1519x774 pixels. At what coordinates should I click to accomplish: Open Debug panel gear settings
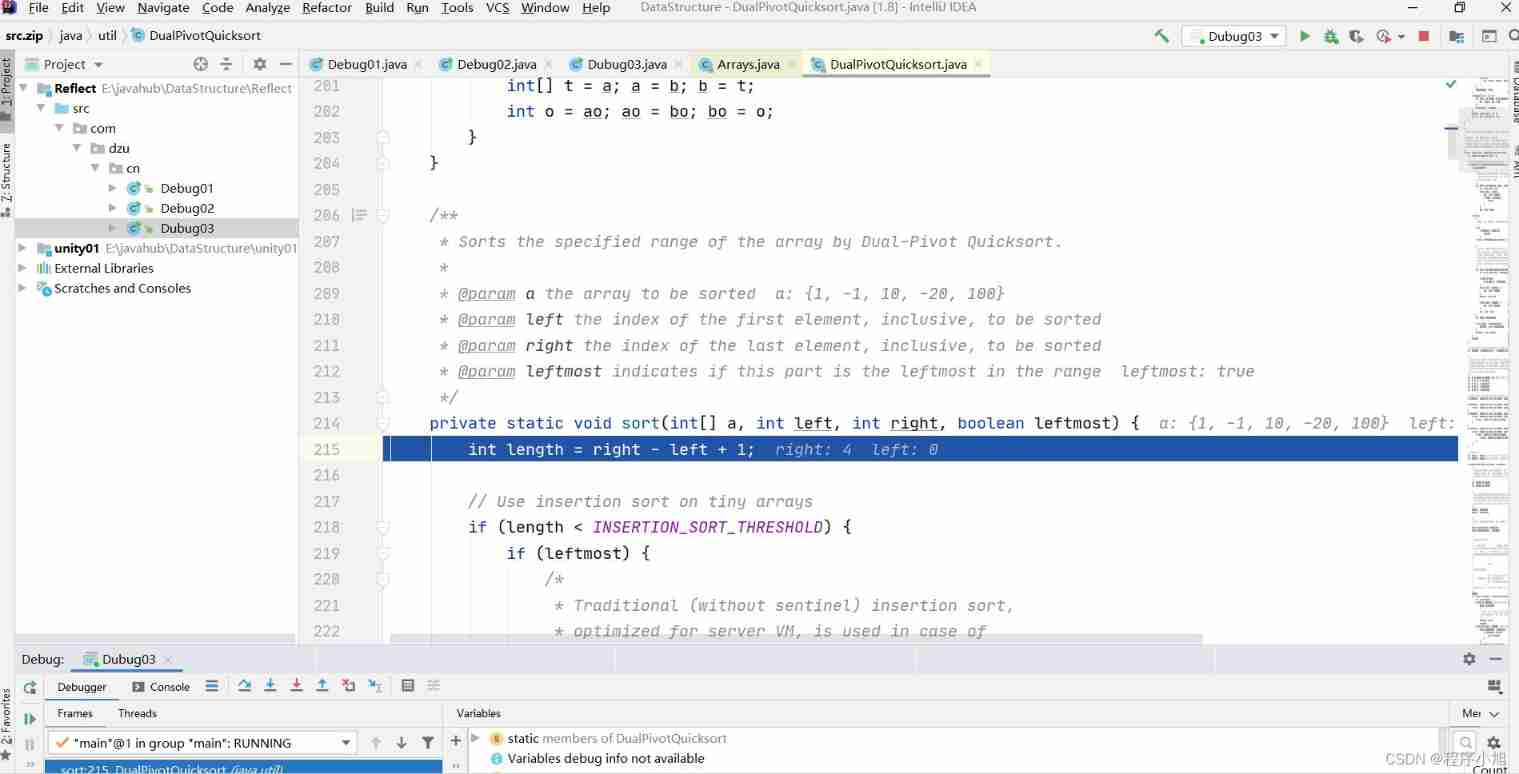[x=1469, y=659]
